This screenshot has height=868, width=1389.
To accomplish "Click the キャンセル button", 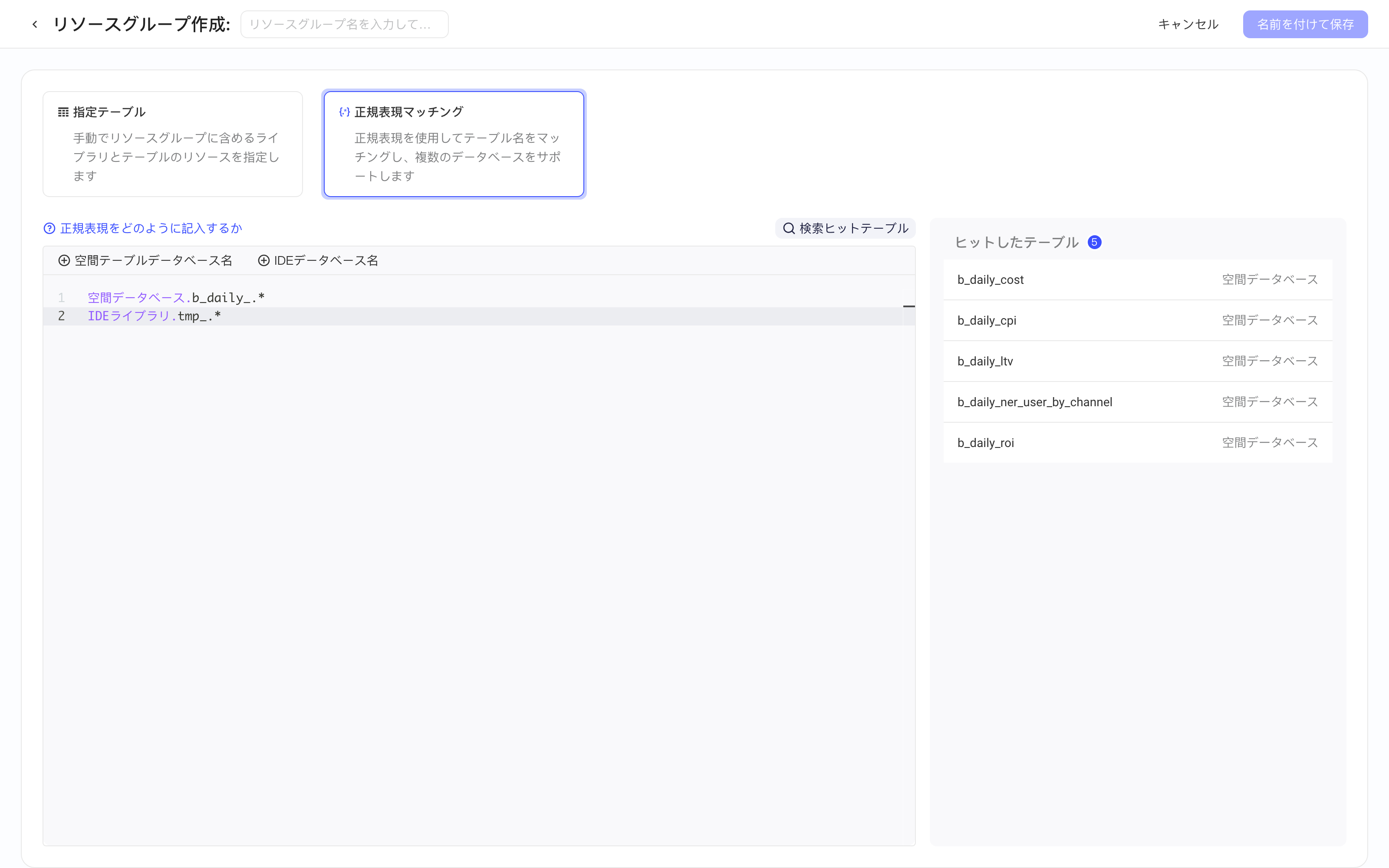I will click(1188, 24).
